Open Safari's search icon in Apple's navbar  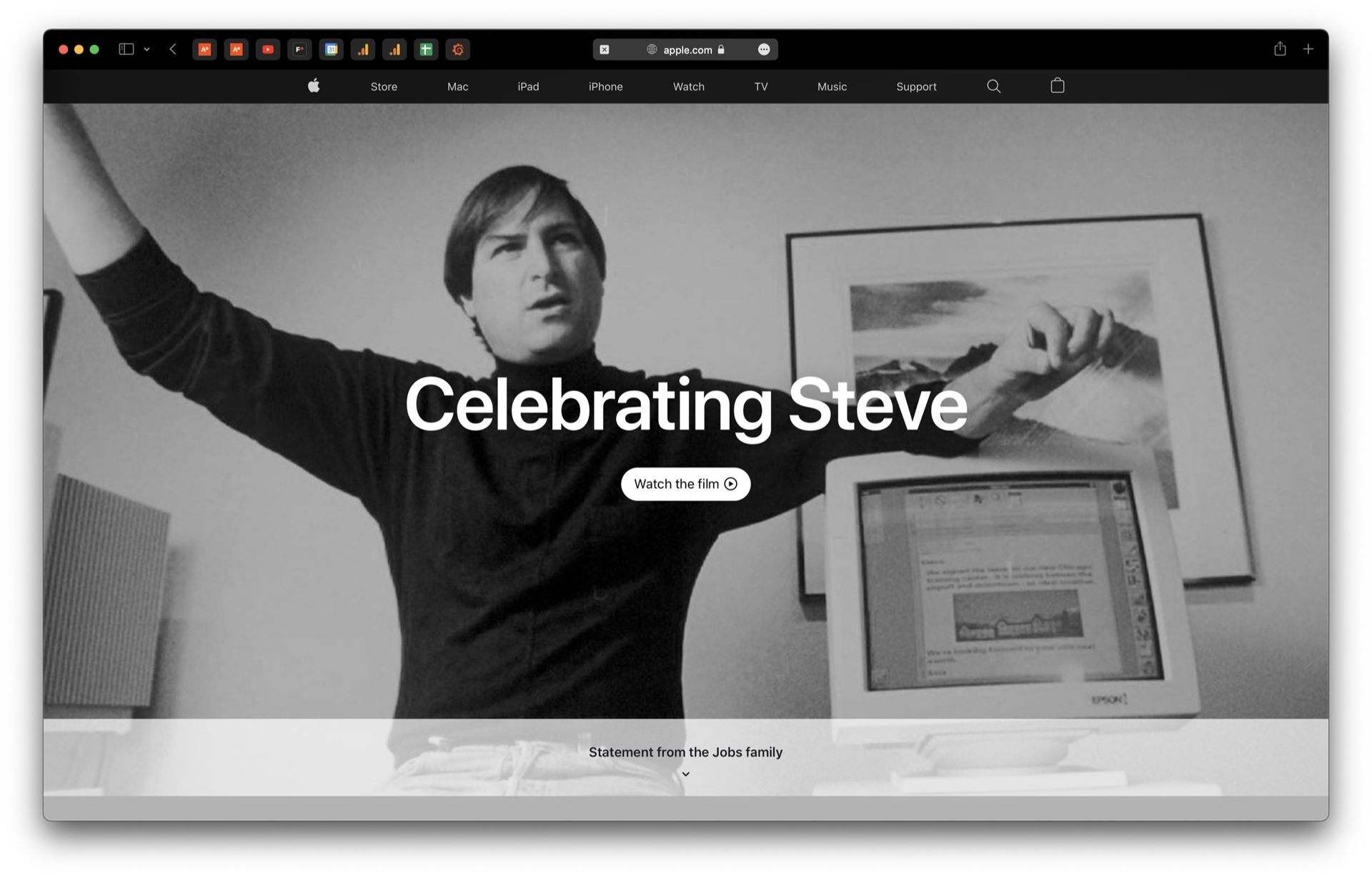pos(993,86)
